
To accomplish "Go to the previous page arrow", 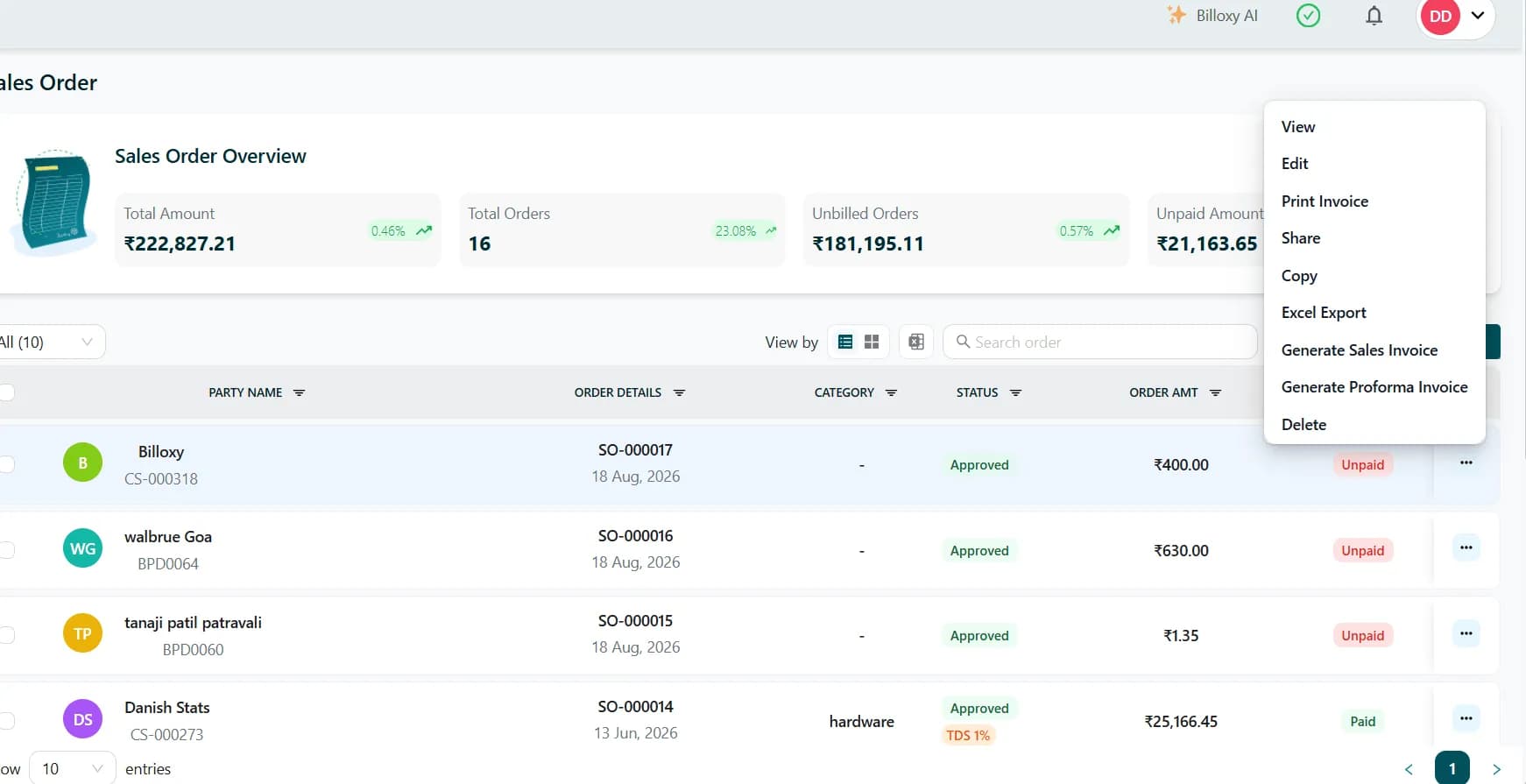I will tap(1409, 769).
